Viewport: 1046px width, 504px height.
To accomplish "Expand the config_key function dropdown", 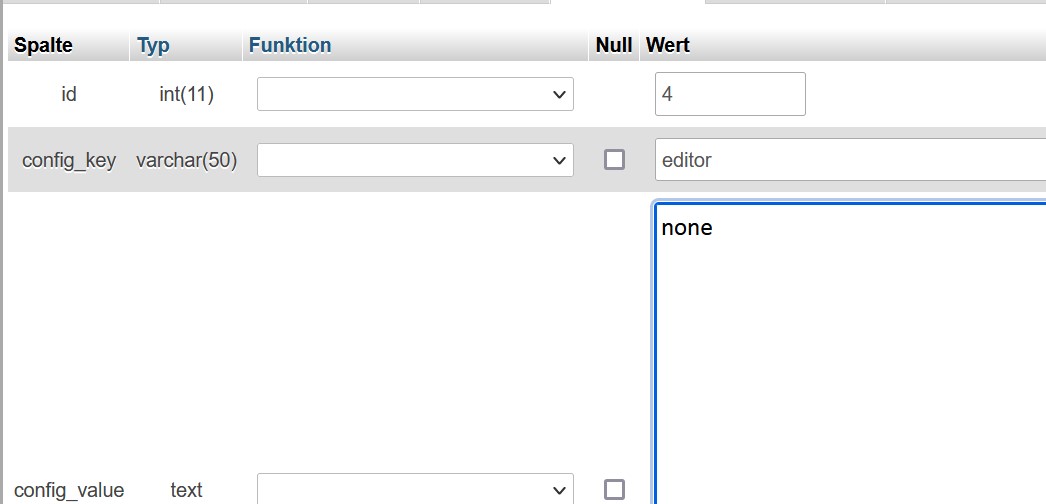I will (415, 160).
